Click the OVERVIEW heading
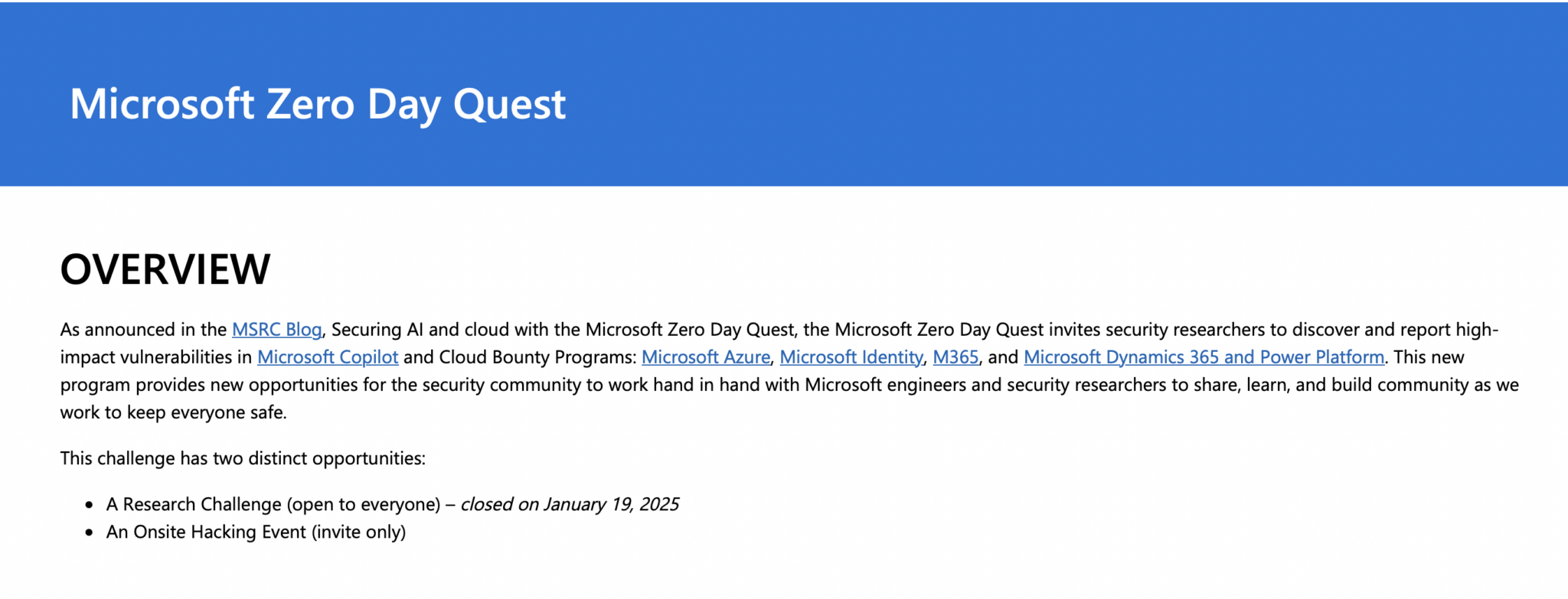 [x=165, y=269]
